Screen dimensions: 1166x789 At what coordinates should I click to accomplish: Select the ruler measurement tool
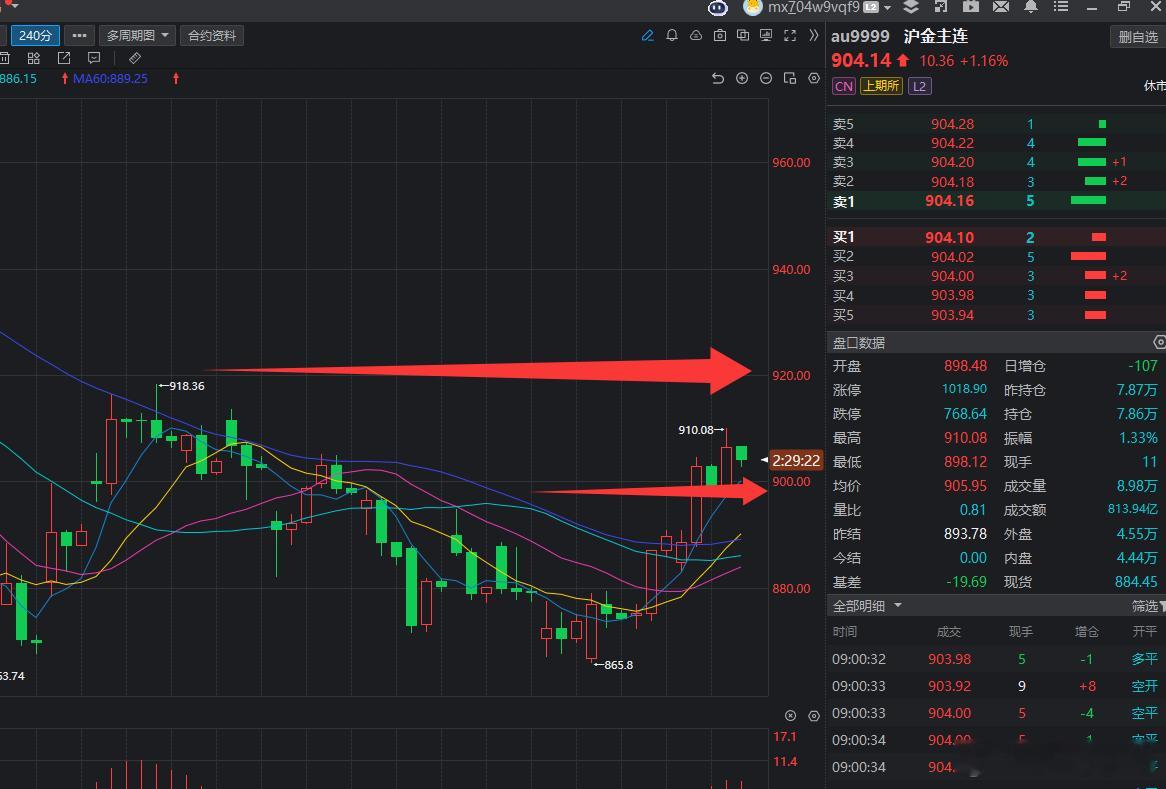(135, 58)
